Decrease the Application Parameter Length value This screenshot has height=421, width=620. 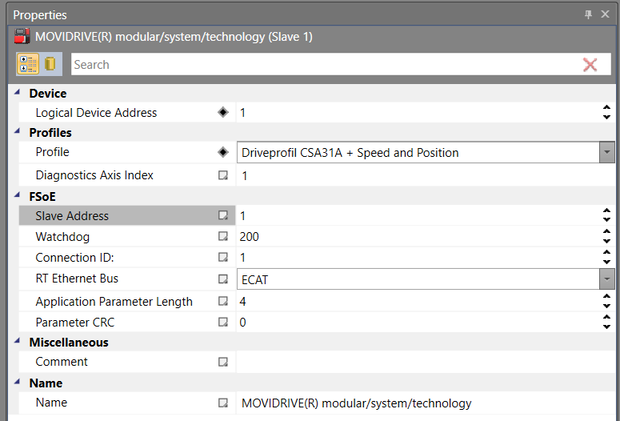coord(606,306)
